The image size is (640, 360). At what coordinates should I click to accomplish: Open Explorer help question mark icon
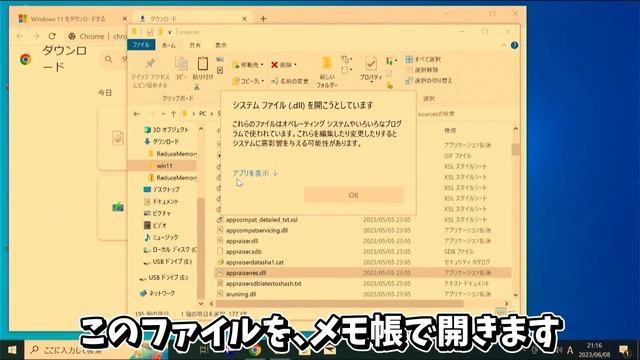[x=514, y=45]
